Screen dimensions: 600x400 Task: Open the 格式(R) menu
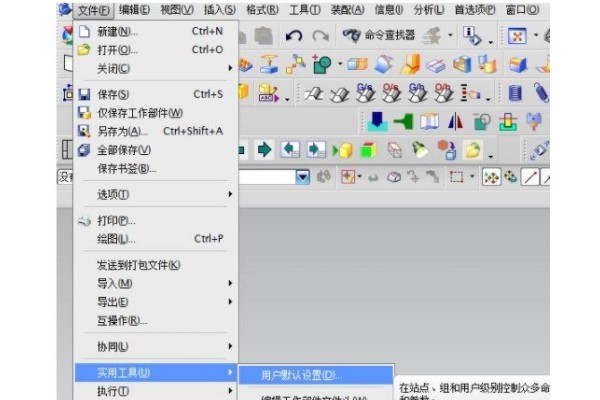tap(262, 10)
